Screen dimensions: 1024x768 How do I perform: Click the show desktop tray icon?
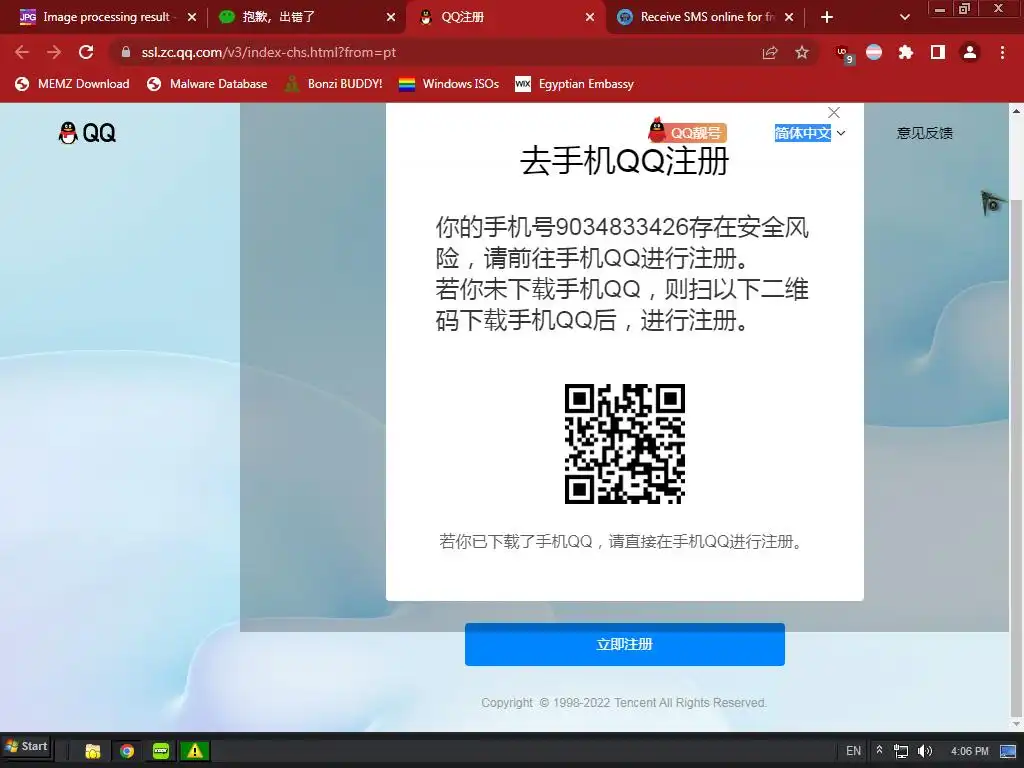click(1008, 751)
